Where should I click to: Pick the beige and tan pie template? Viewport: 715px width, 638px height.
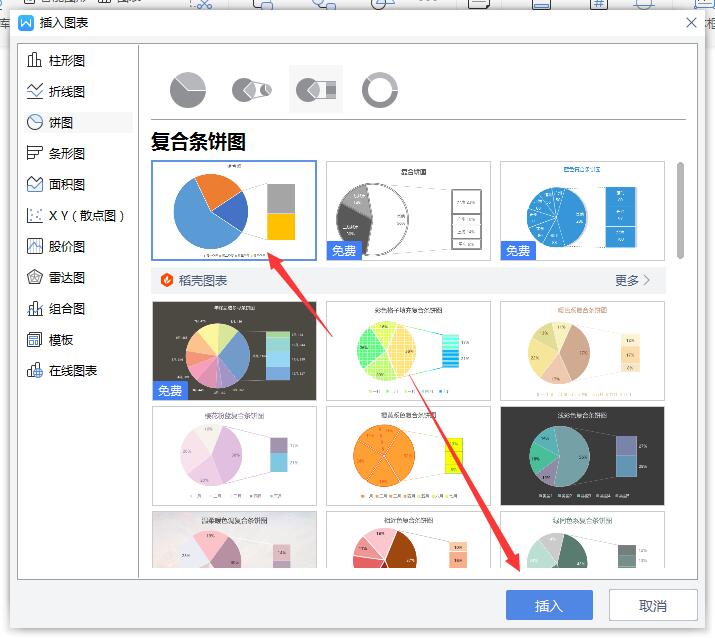pos(582,350)
